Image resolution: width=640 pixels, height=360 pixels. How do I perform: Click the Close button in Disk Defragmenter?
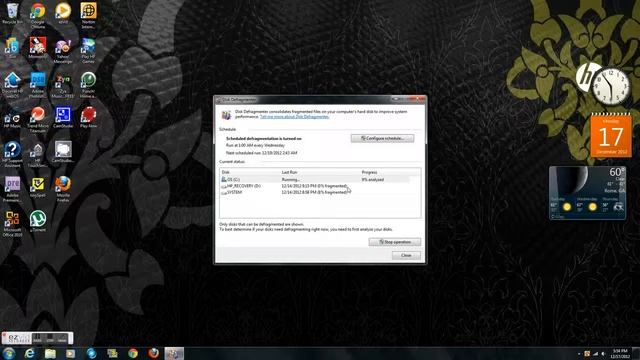pyautogui.click(x=406, y=256)
